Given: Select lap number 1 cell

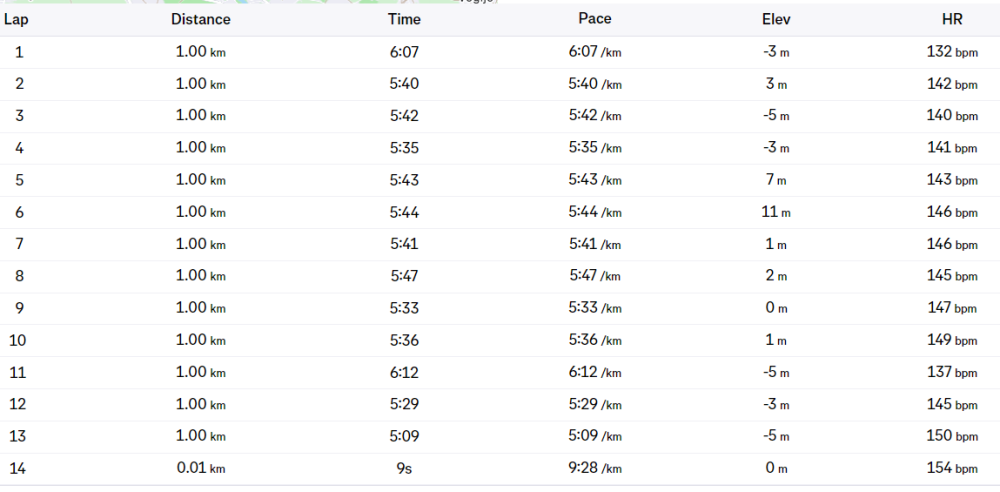Looking at the screenshot, I should [19, 52].
